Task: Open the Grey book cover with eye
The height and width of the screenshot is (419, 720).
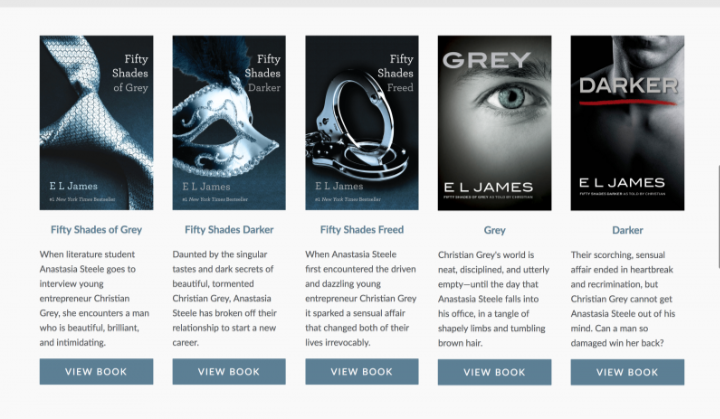Action: (x=495, y=123)
